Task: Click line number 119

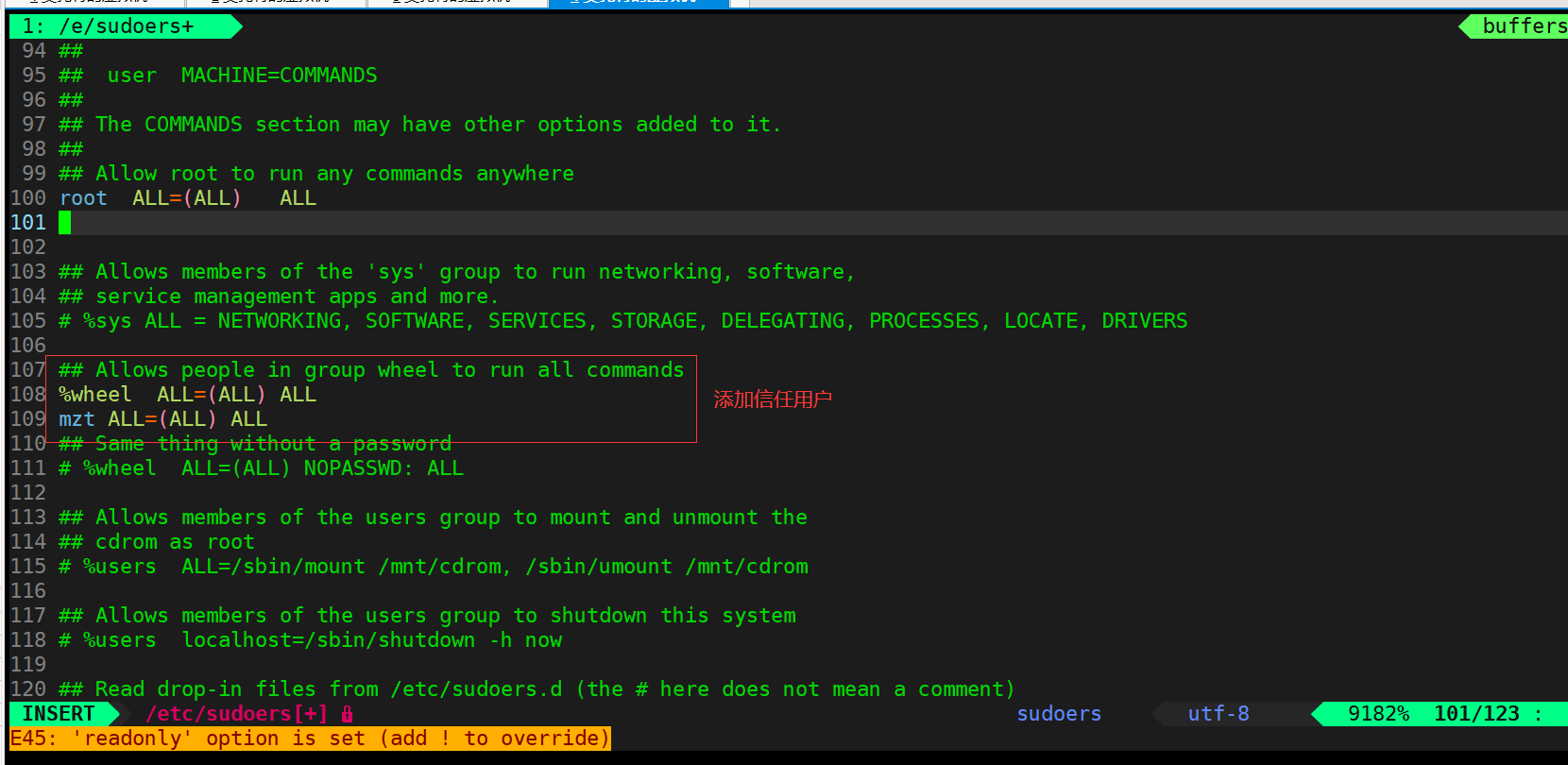Action: [28, 665]
